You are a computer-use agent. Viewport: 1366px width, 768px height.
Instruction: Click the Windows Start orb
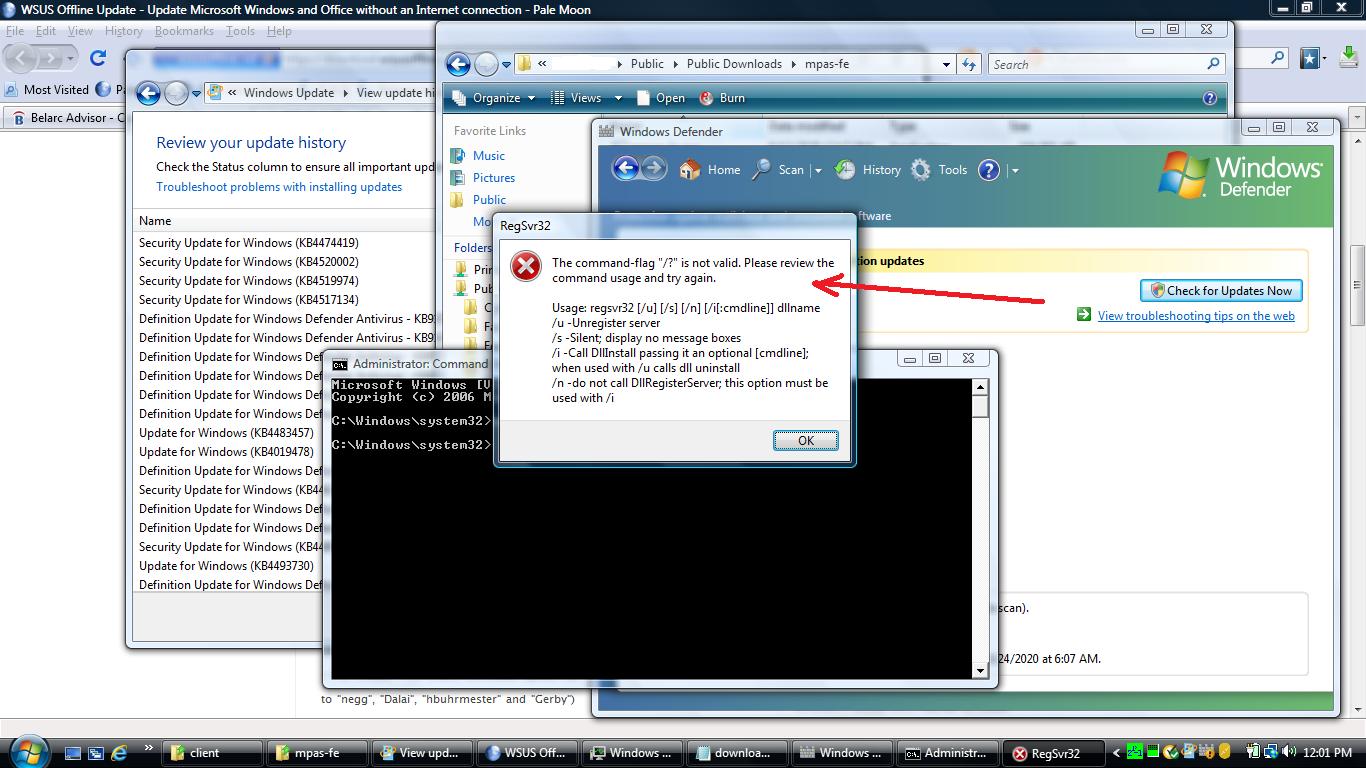(x=27, y=751)
